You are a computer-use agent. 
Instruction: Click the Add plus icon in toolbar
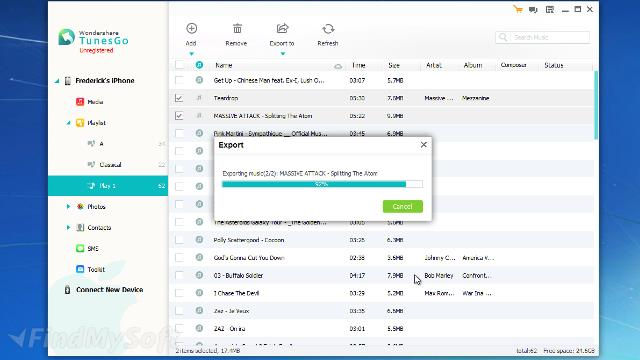click(x=191, y=28)
